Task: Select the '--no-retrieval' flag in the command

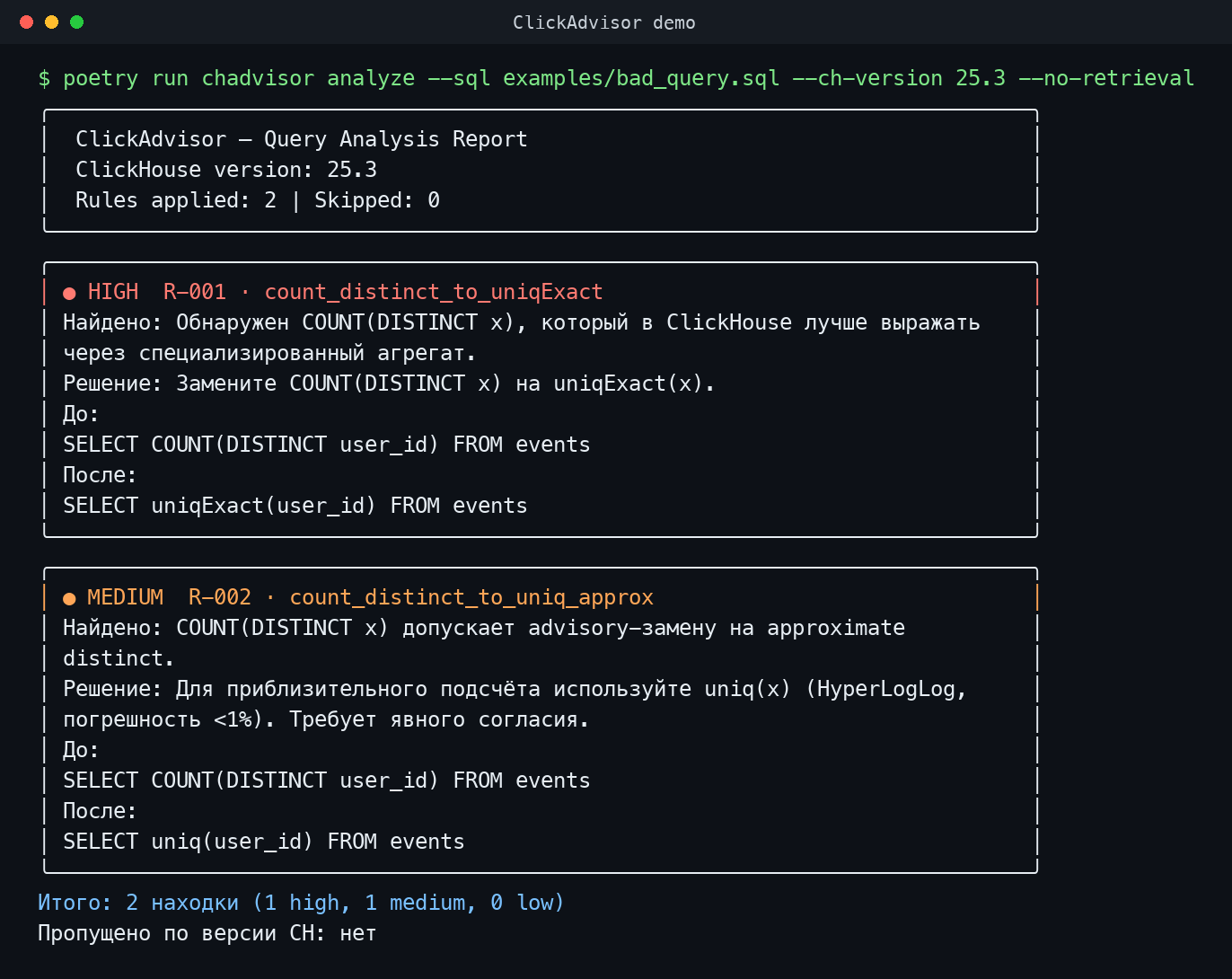Action: click(x=1106, y=78)
